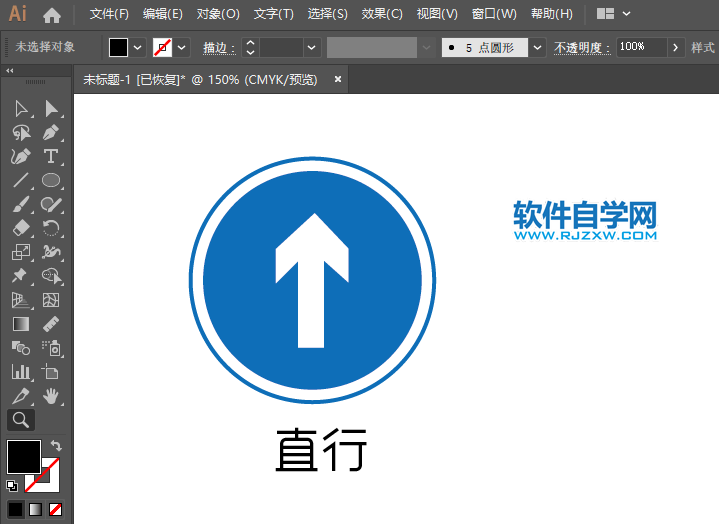Select the Hand tool
719x524 pixels.
pos(51,396)
